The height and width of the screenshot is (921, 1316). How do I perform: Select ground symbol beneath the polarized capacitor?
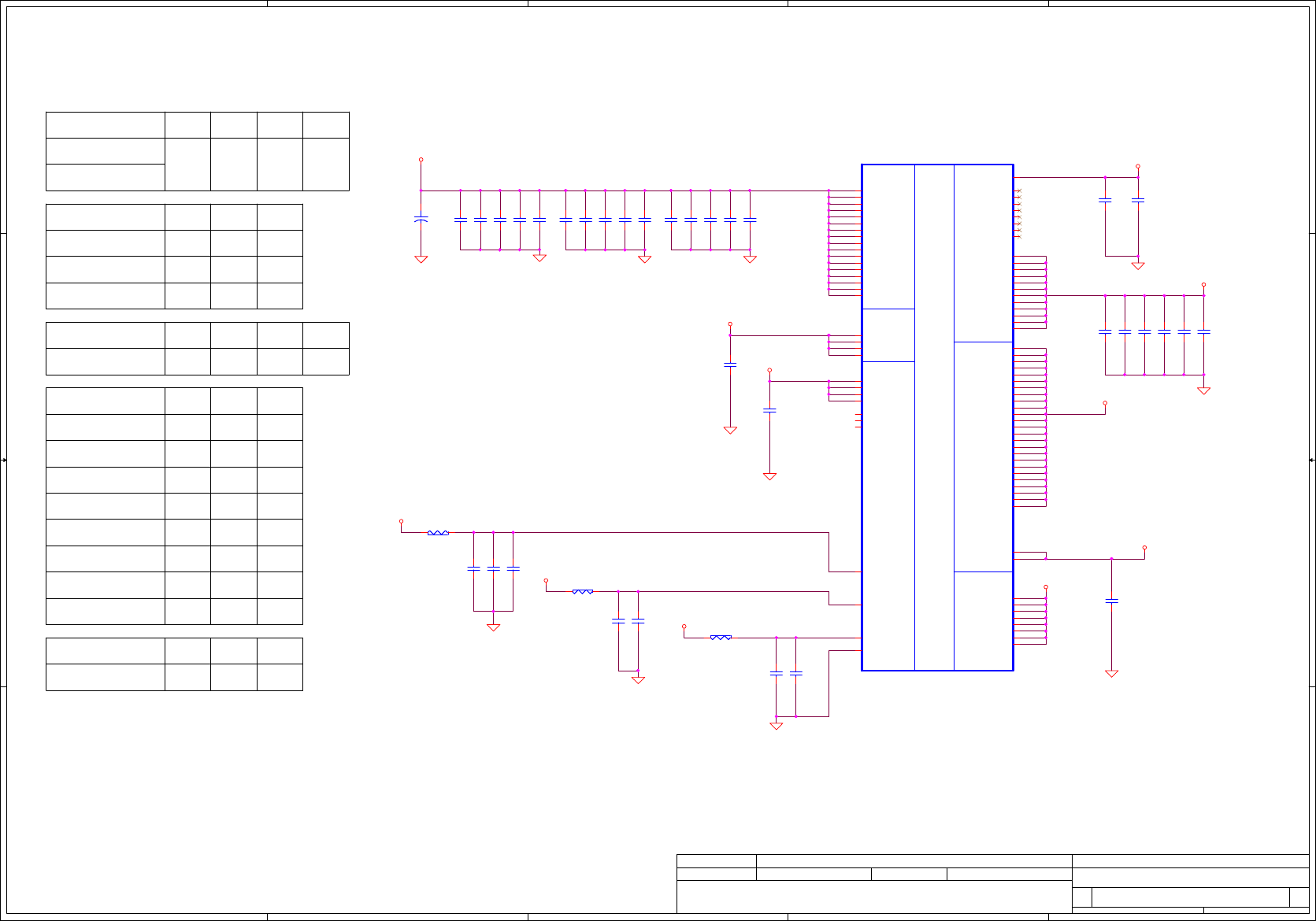(421, 259)
